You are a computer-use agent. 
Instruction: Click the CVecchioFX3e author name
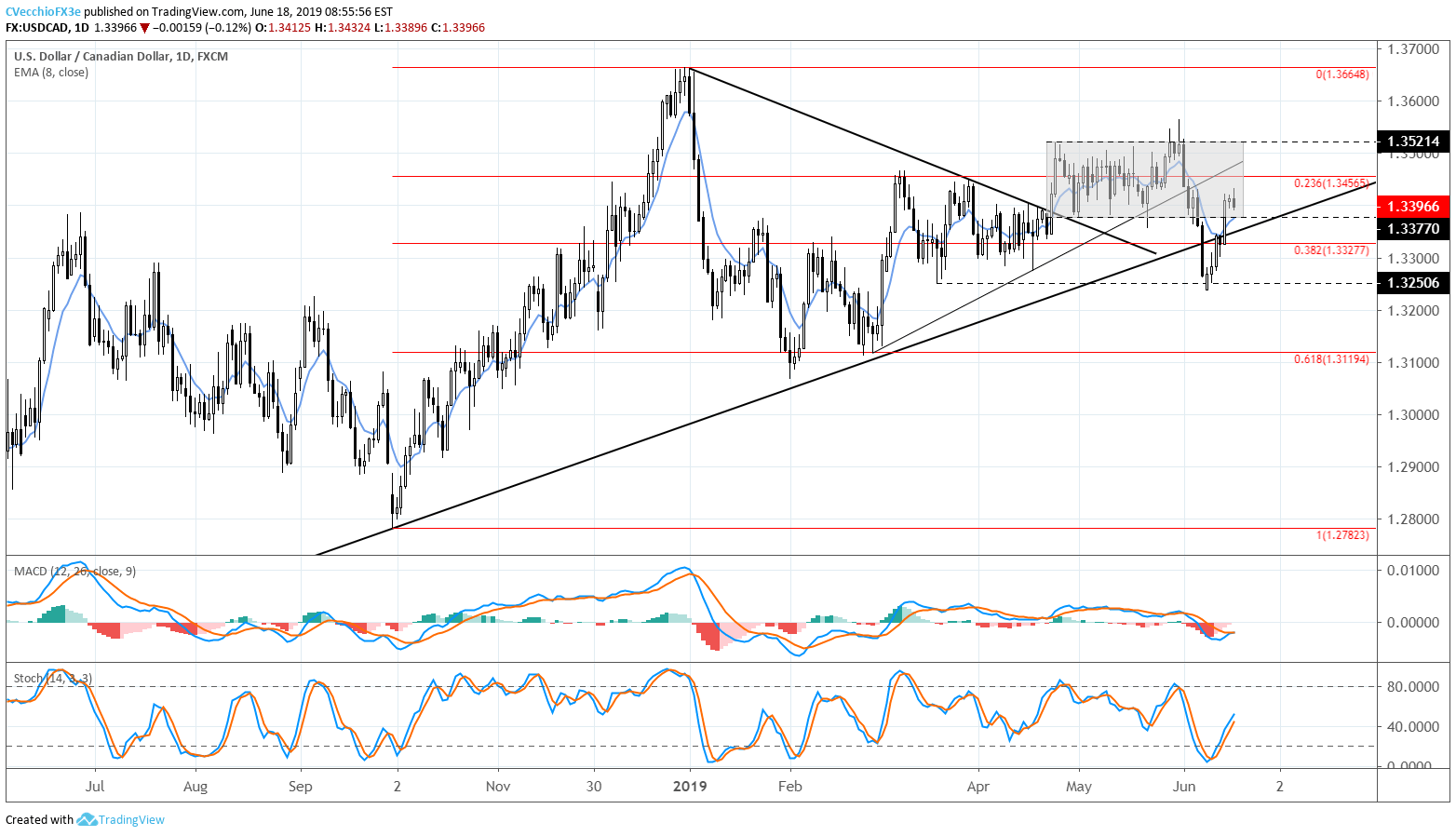44,12
